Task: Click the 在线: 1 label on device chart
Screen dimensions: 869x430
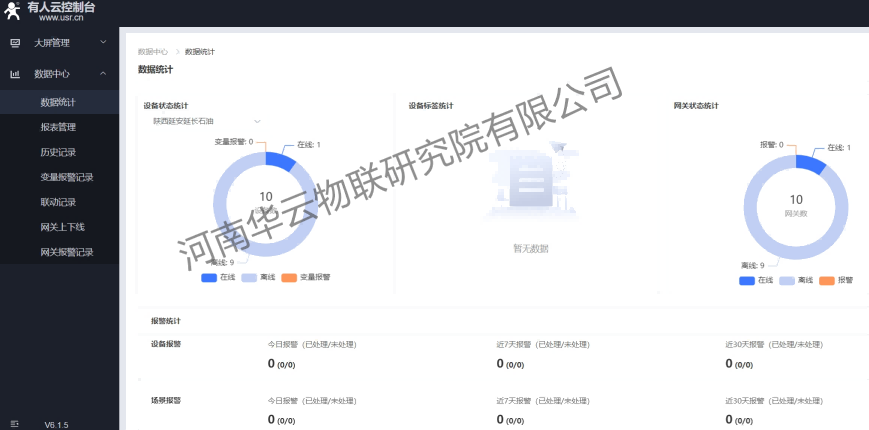Action: click(309, 145)
